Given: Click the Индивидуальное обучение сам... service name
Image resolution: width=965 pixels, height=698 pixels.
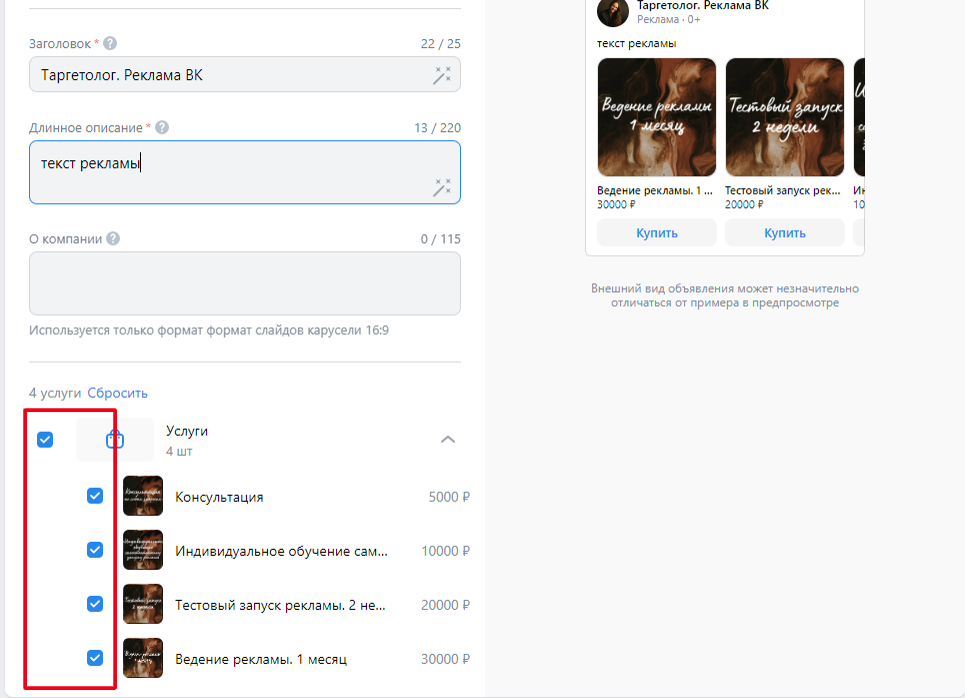Looking at the screenshot, I should [x=281, y=552].
